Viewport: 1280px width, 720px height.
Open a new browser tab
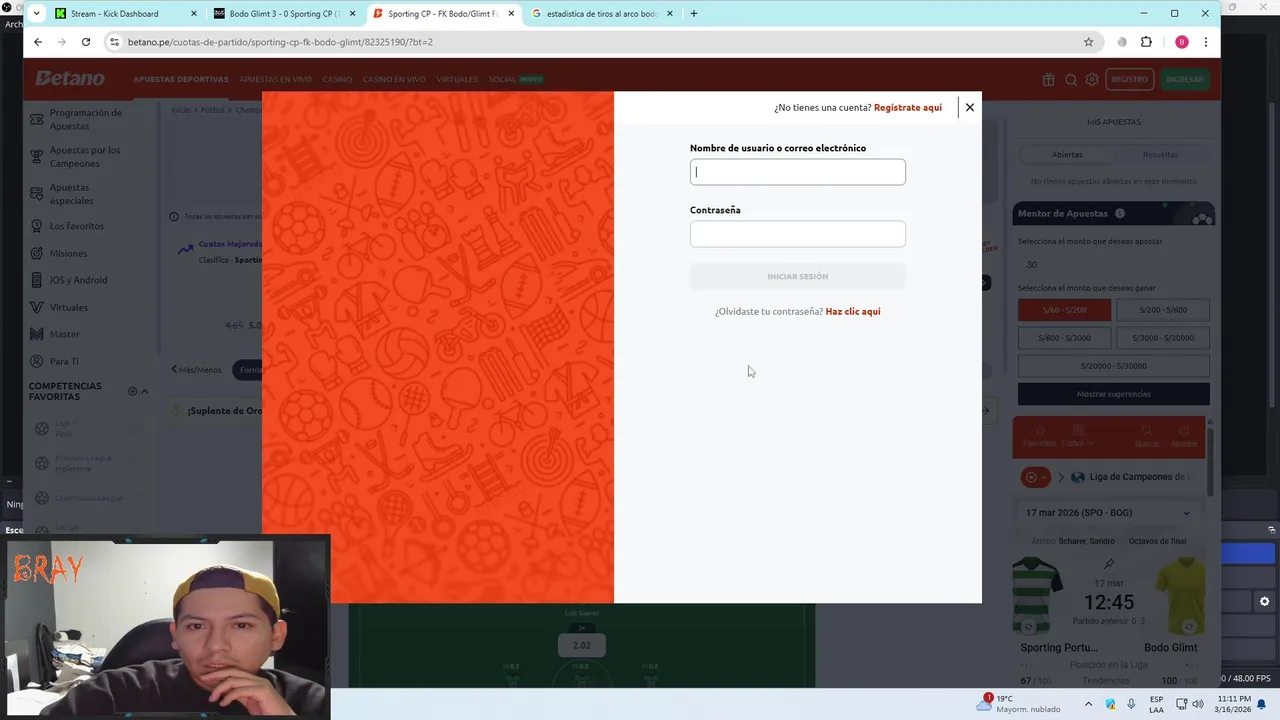tap(694, 14)
